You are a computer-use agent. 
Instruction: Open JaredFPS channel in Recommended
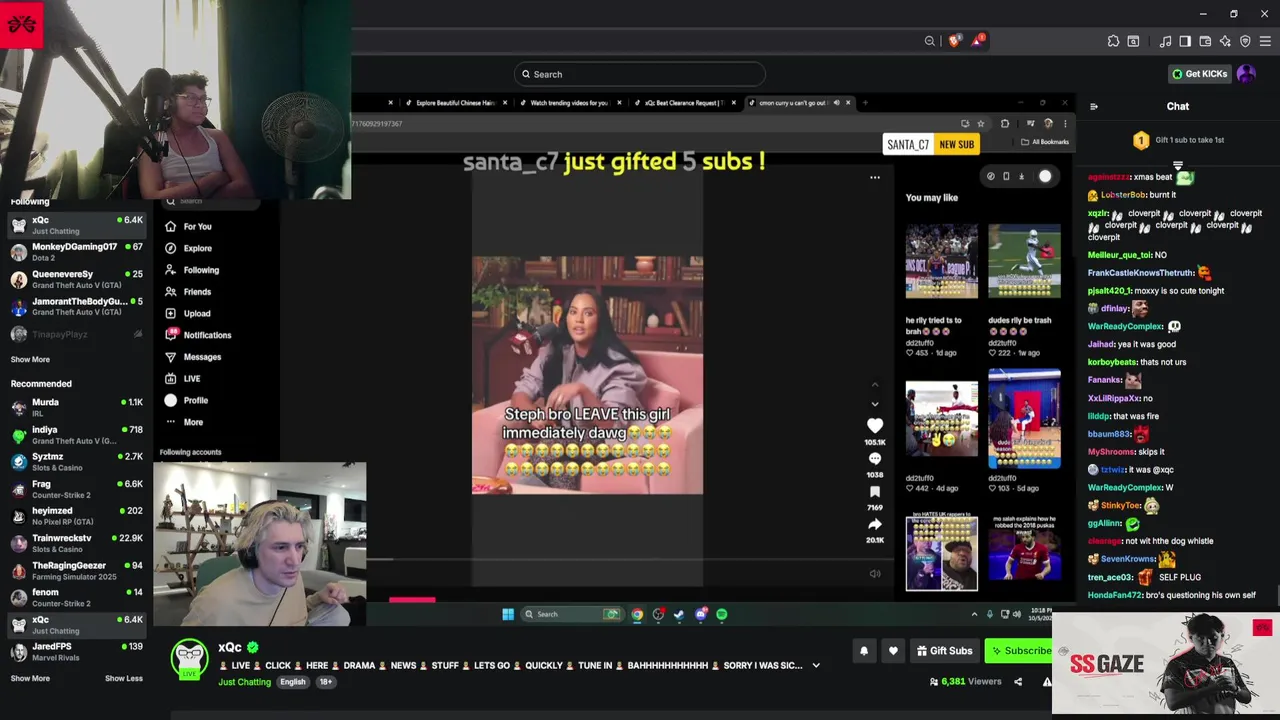[x=76, y=652]
